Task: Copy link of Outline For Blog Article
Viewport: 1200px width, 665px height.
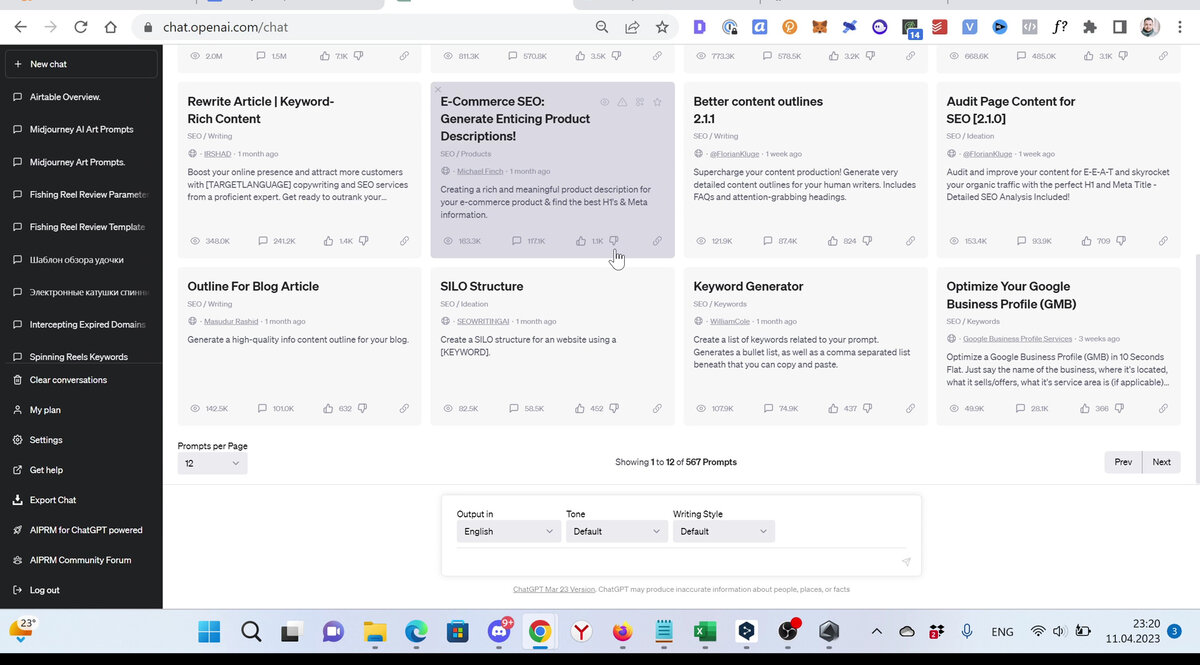Action: pyautogui.click(x=404, y=408)
